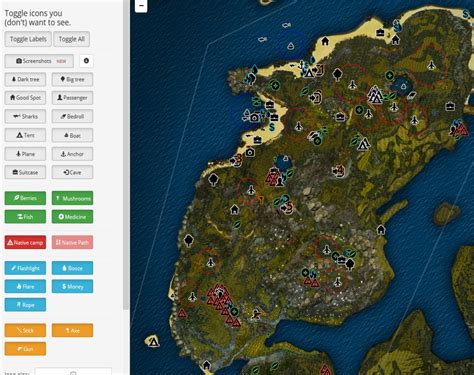Screen dimensions: 474x375
Task: Open the Screenshots NEW button
Action: (x=39, y=61)
